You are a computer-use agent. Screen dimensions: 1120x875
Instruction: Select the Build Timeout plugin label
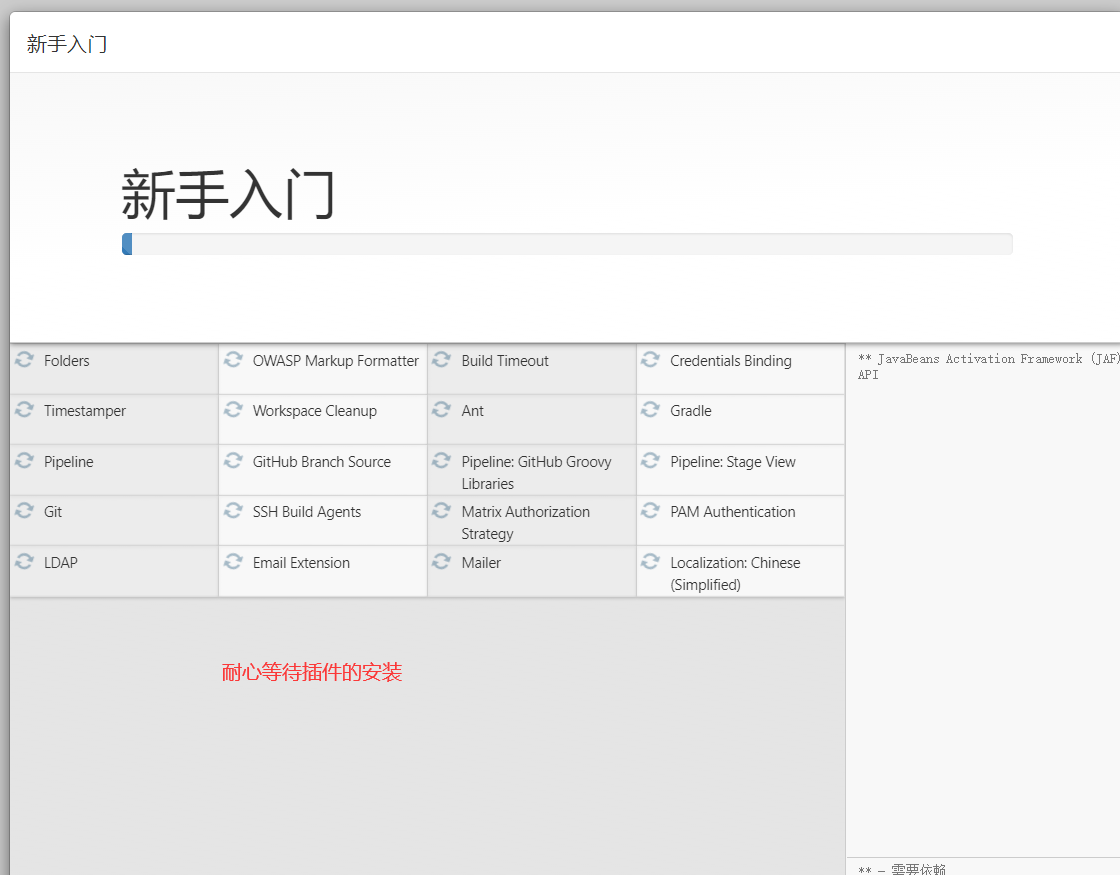pyautogui.click(x=505, y=361)
